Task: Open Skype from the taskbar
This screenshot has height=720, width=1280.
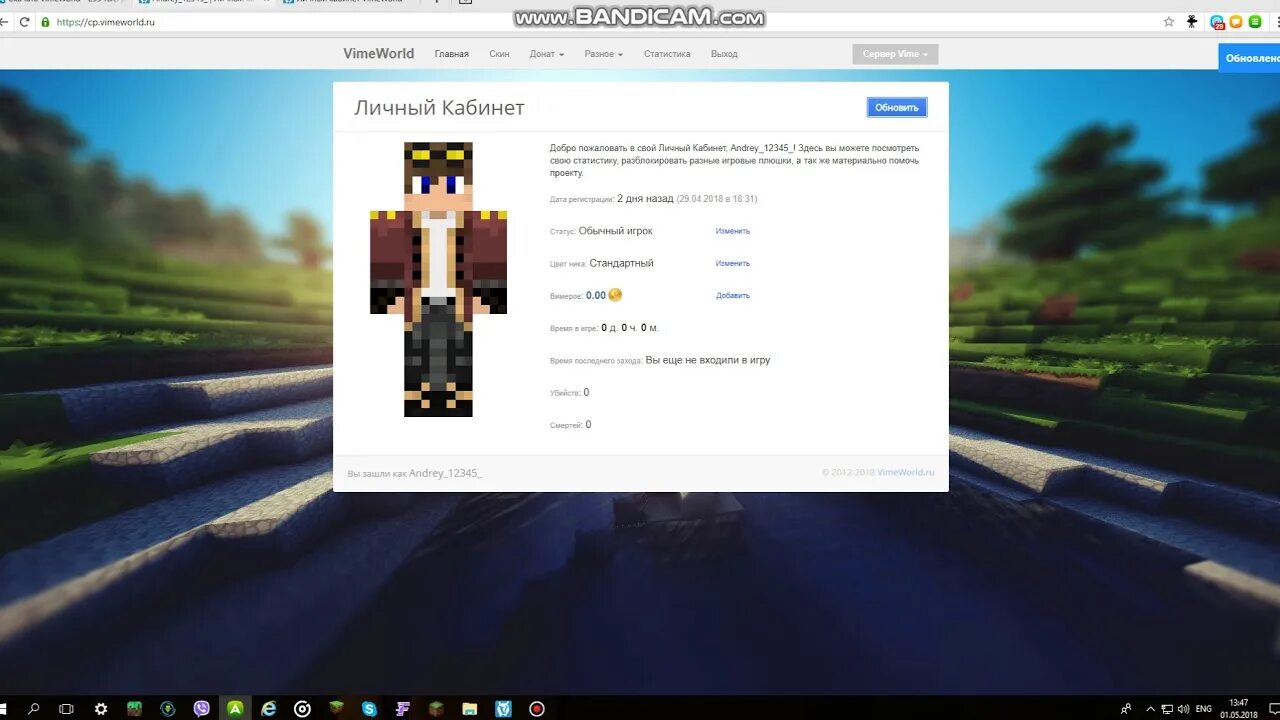Action: 370,709
